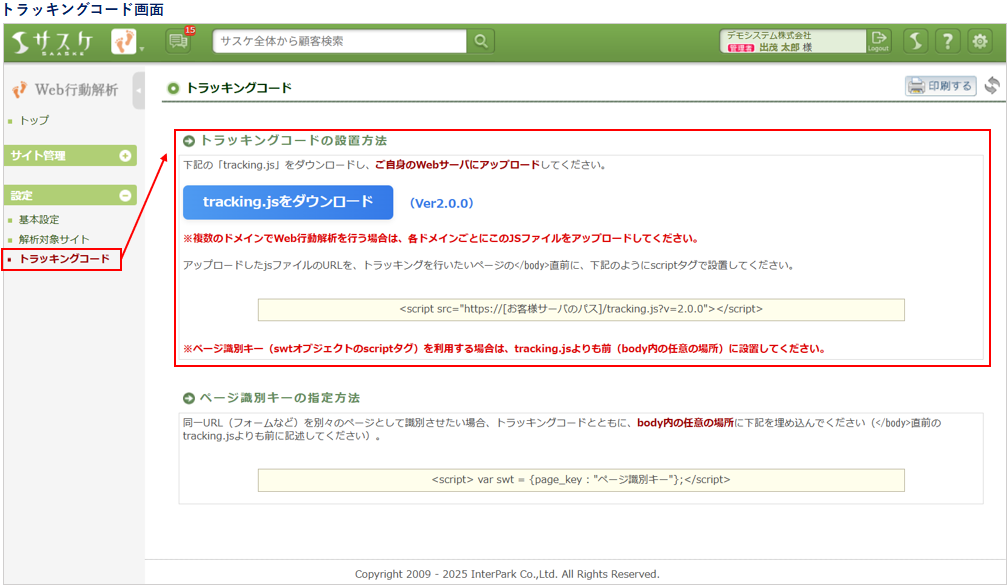
Task: Click the magnifier search button
Action: pos(481,41)
